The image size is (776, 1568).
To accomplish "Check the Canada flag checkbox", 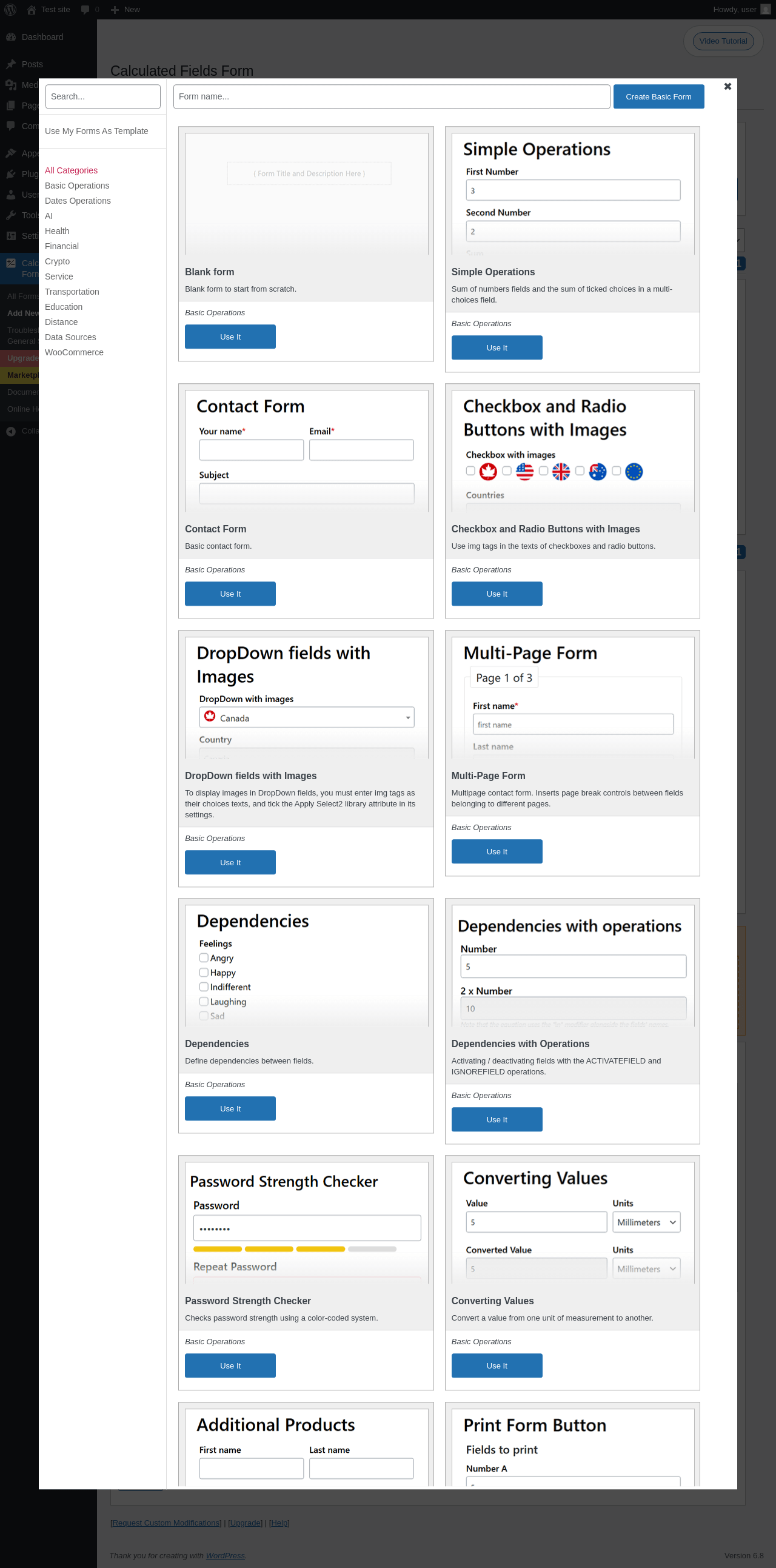I will [470, 471].
